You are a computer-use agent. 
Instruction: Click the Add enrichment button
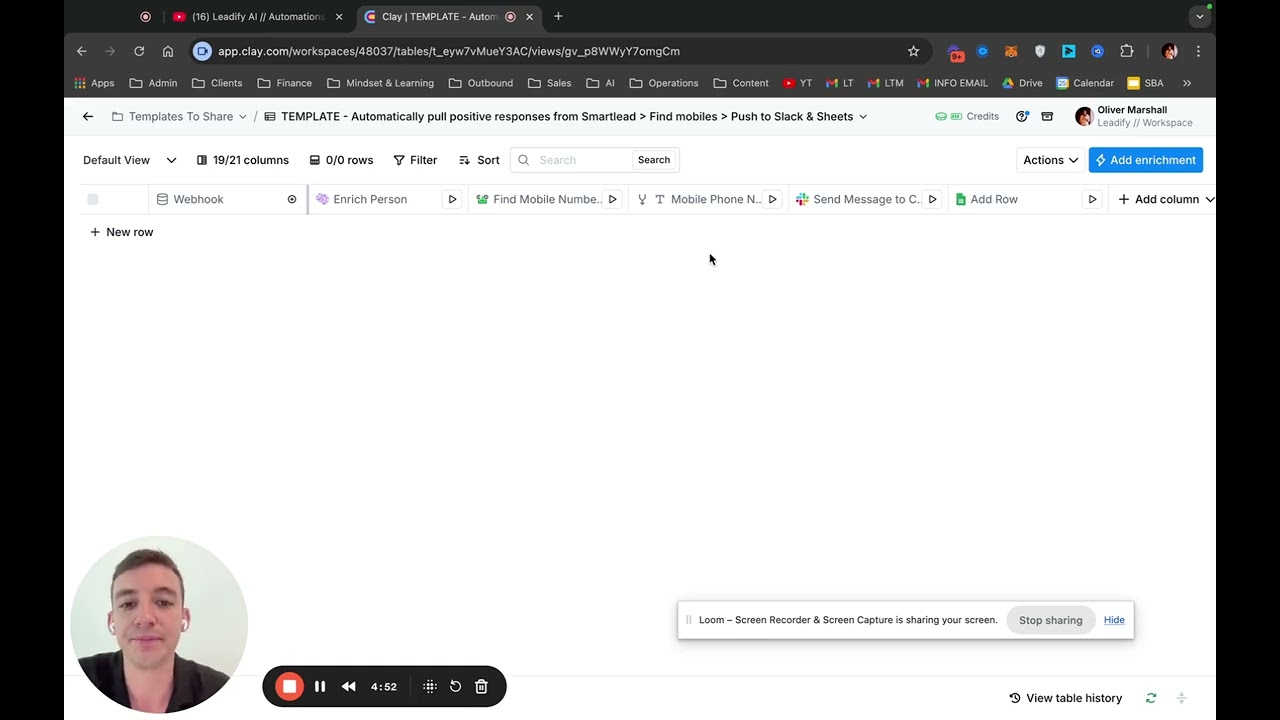point(1146,160)
